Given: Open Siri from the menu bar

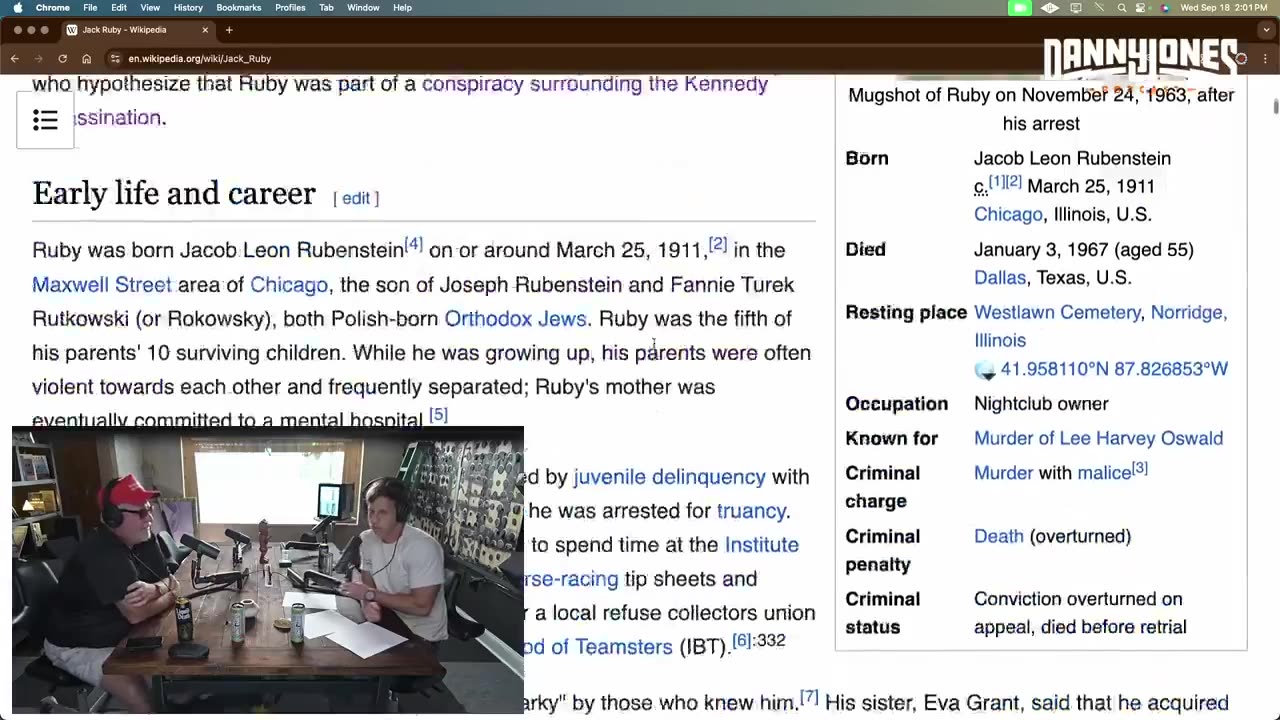Looking at the screenshot, I should (x=1165, y=7).
